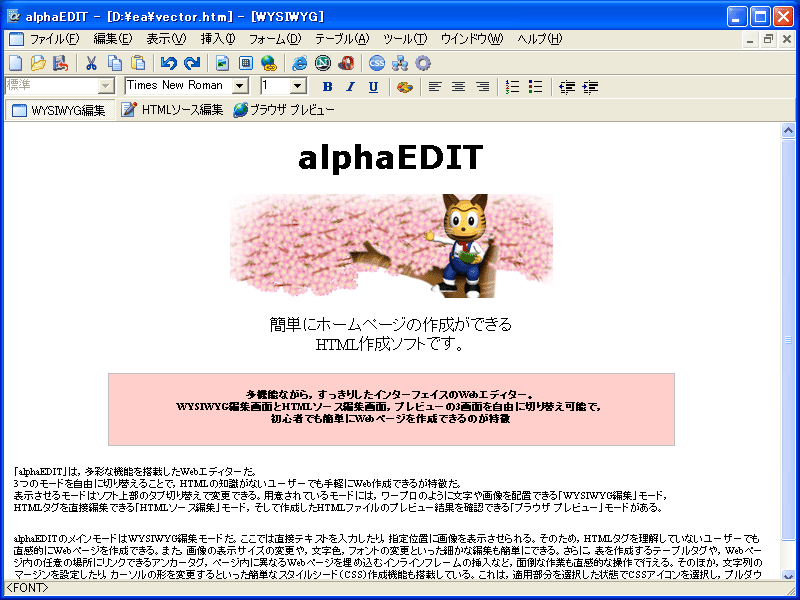Open the 表示(V) menu
800x600 pixels.
(166, 39)
